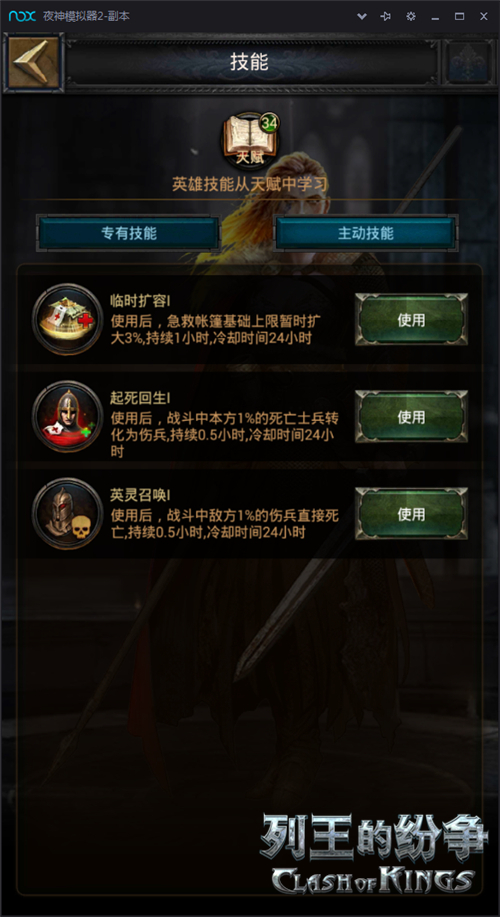This screenshot has height=917, width=500.
Task: Tap the golden back arrow button
Action: [33, 63]
